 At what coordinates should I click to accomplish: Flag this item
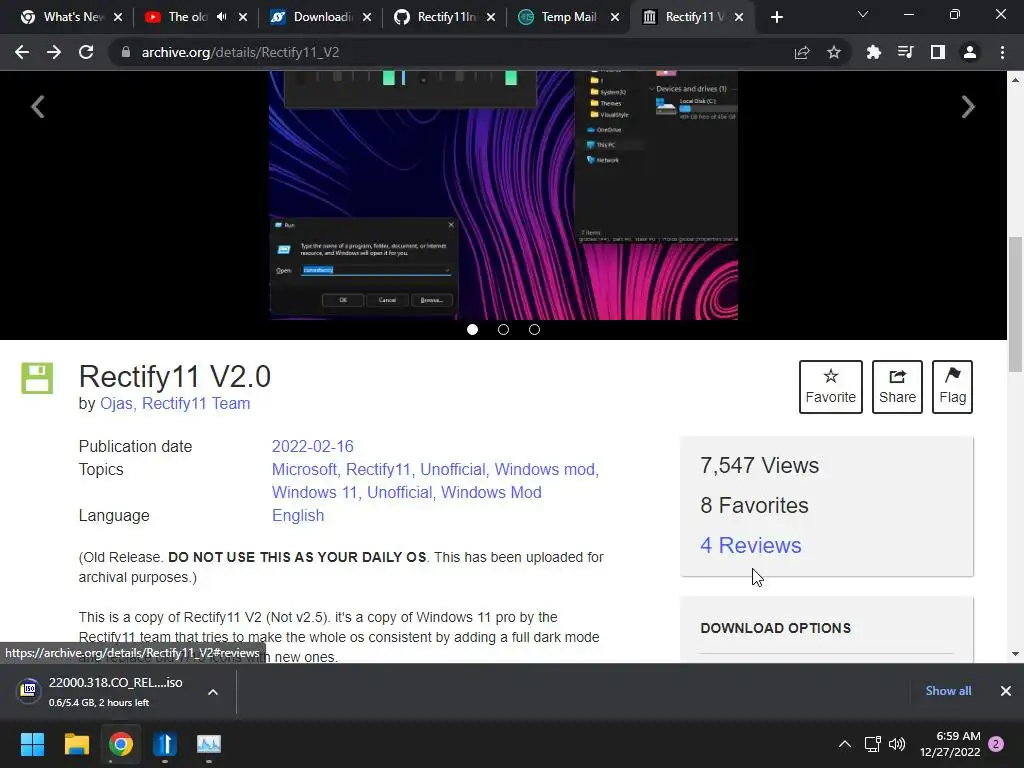pos(952,387)
